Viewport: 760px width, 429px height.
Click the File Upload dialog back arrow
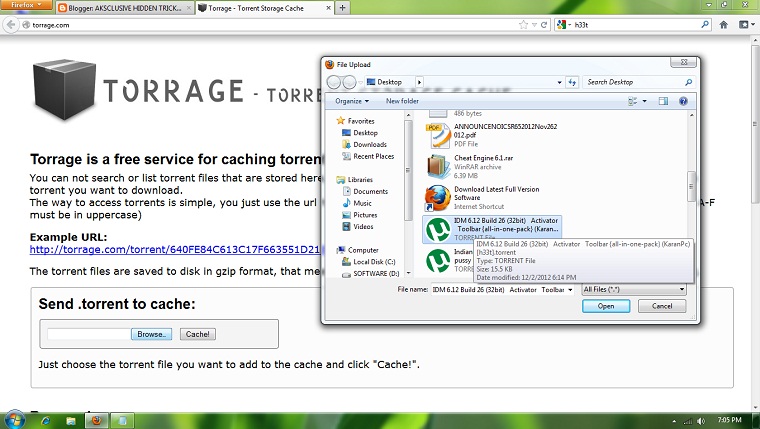point(333,82)
